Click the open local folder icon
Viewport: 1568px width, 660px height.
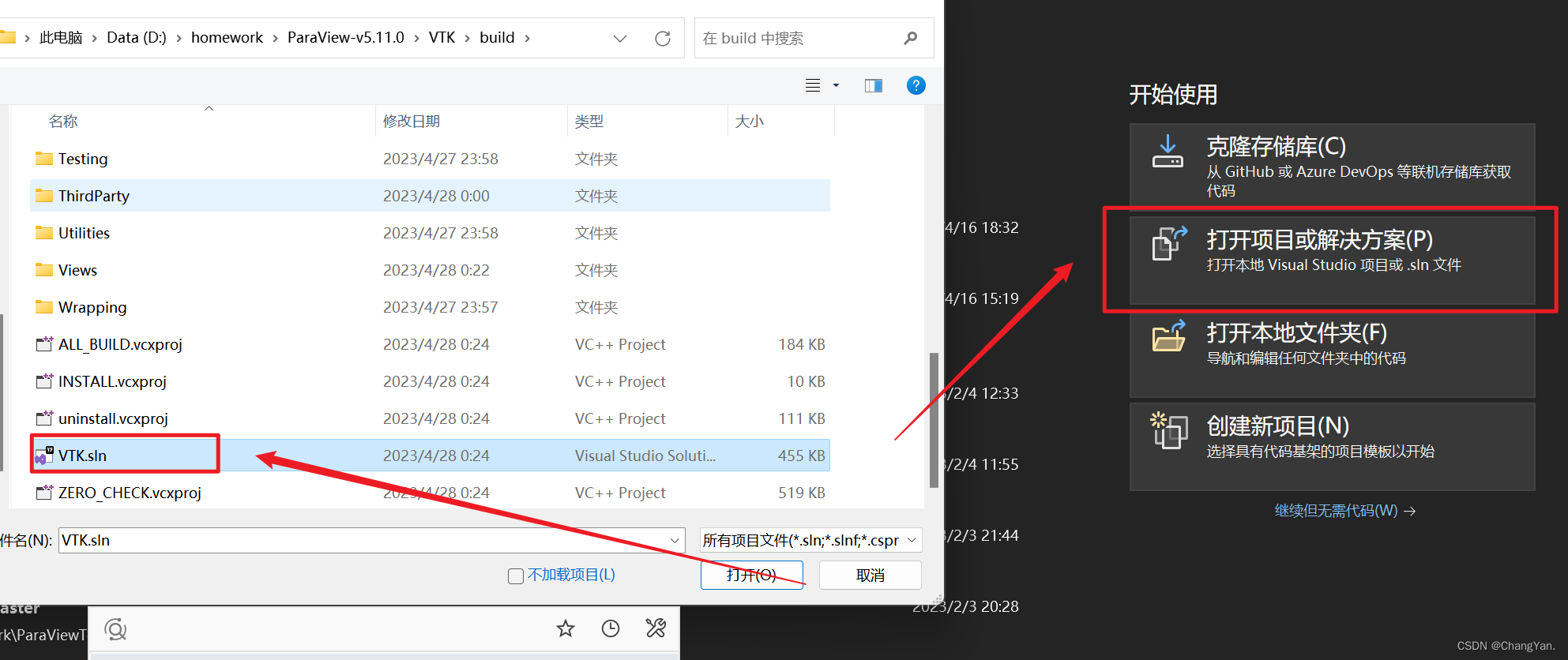(x=1169, y=336)
